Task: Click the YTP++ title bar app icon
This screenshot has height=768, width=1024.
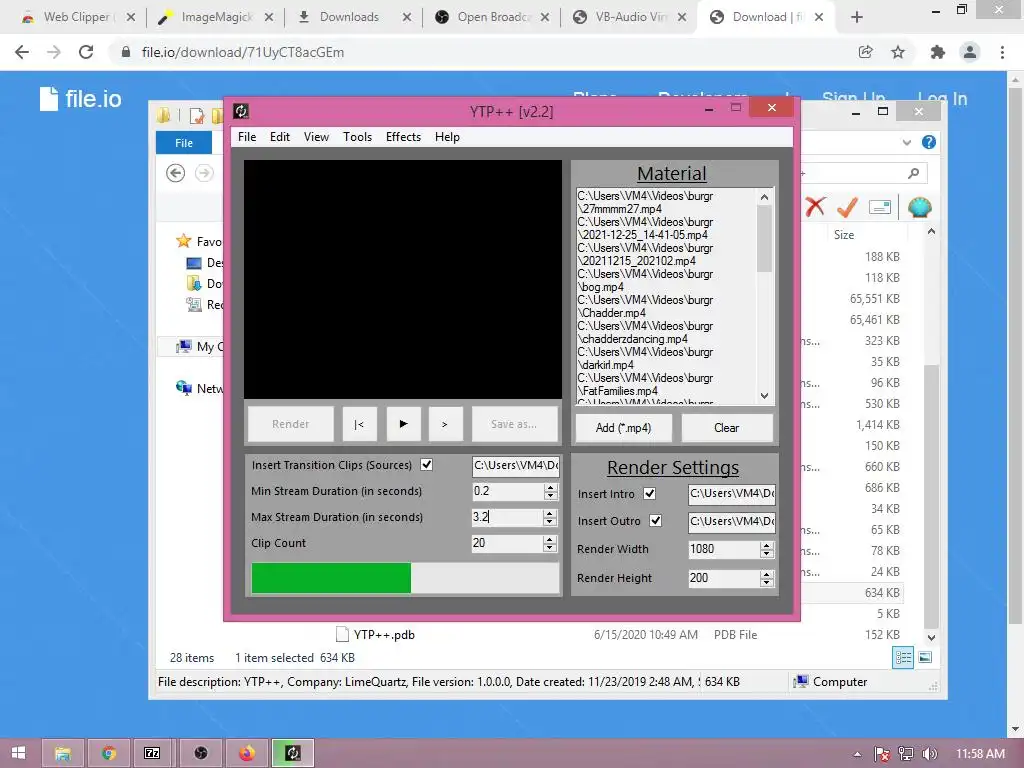Action: pos(241,111)
